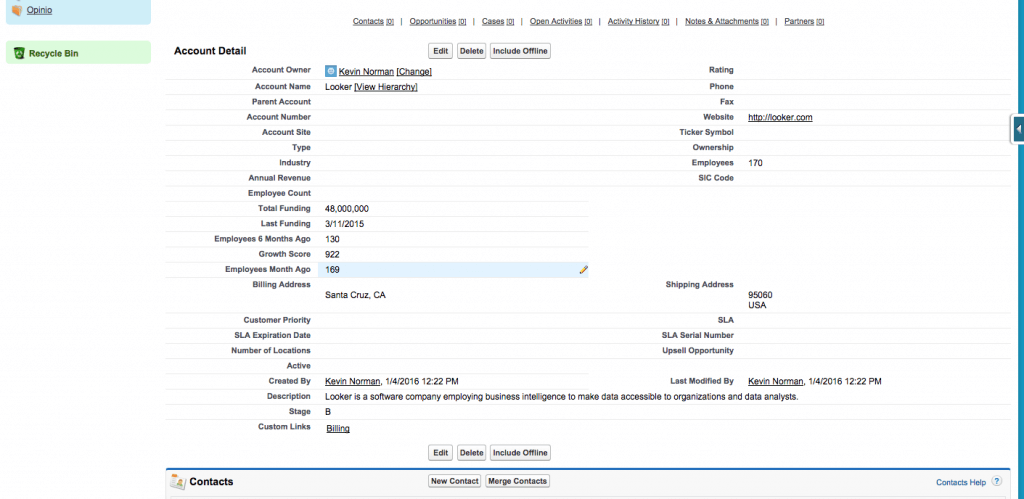The width and height of the screenshot is (1024, 499).
Task: Click the Contacts Help question mark icon
Action: coord(997,481)
